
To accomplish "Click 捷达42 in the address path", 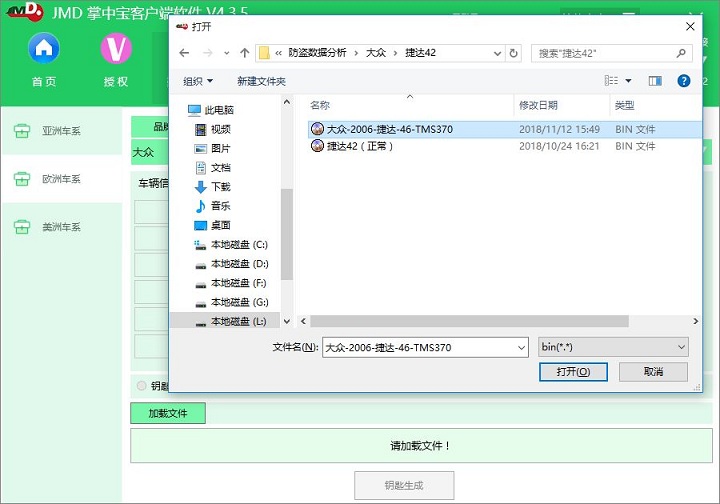I will [420, 53].
